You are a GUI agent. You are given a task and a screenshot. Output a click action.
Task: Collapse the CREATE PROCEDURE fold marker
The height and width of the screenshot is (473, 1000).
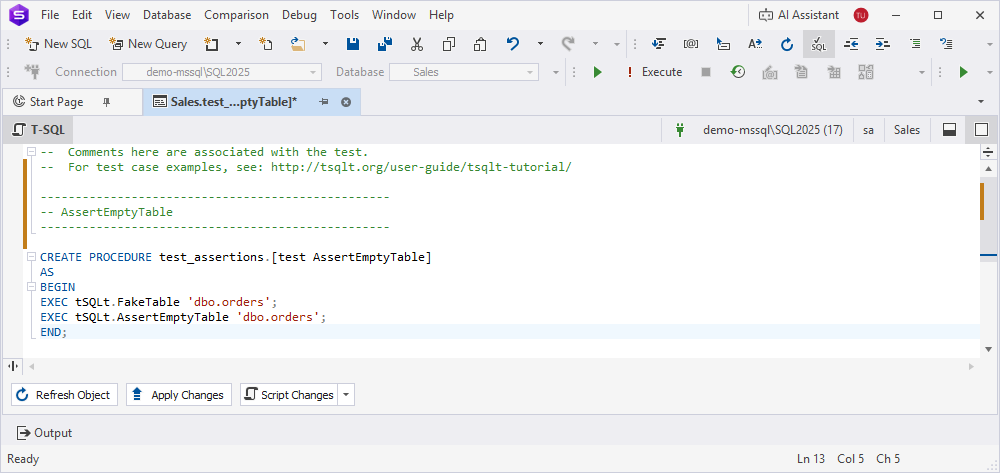31,257
